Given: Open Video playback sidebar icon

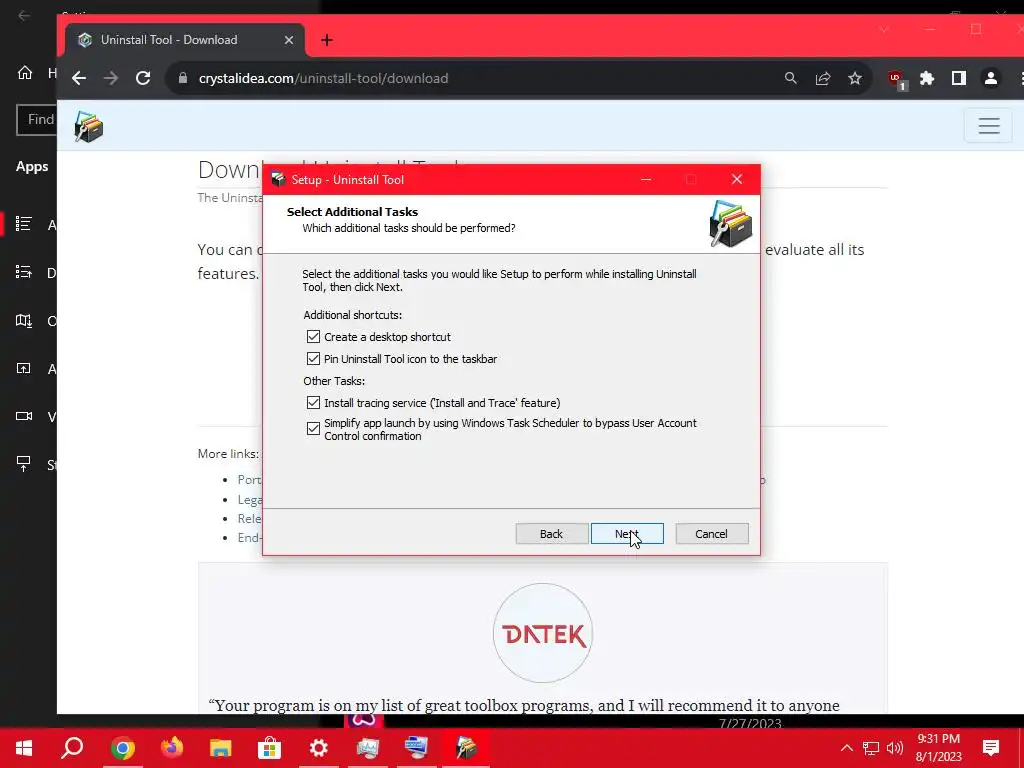Looking at the screenshot, I should coord(24,416).
